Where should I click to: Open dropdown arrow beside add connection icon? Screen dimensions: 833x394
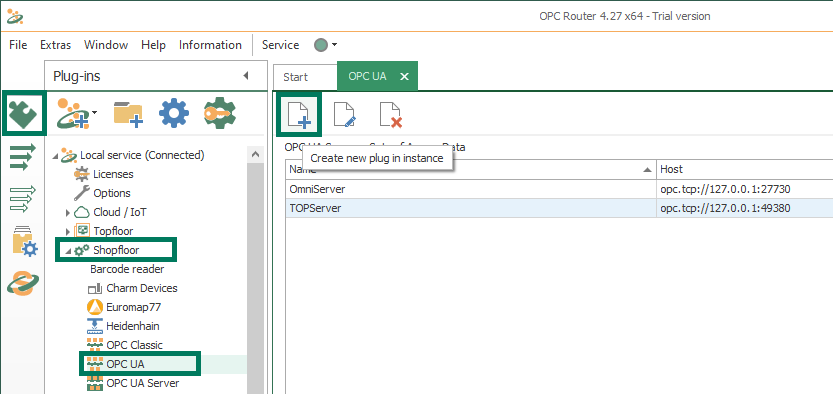click(95, 112)
